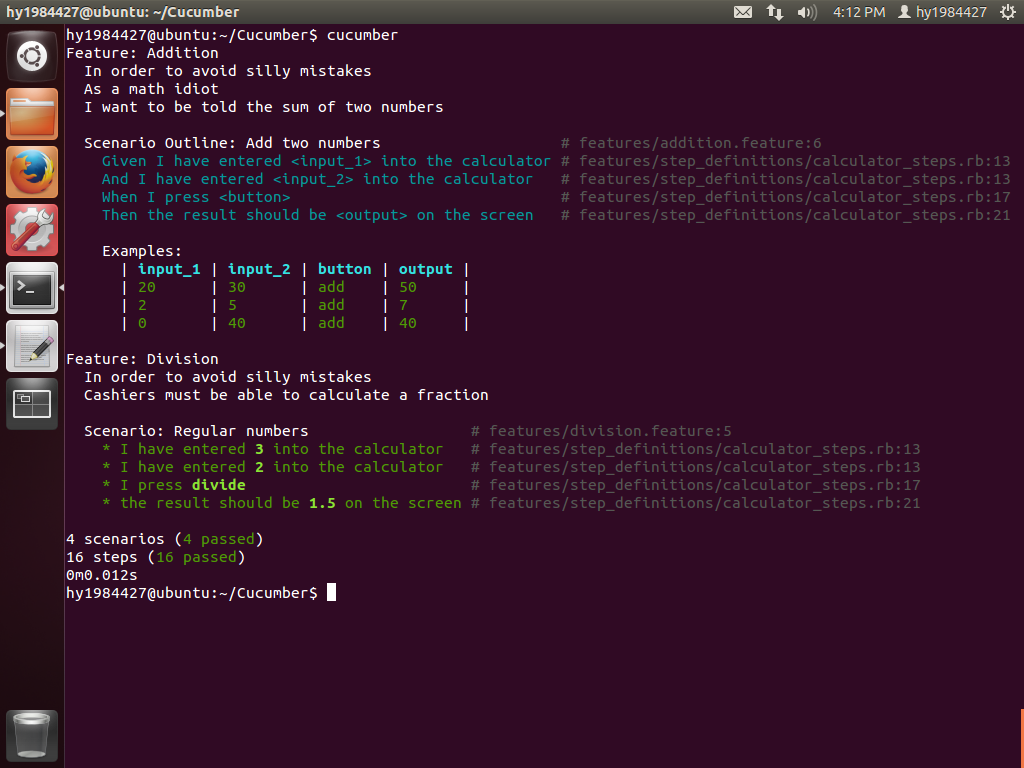This screenshot has width=1024, height=768.
Task: Click the 'output' table header
Action: click(x=425, y=269)
